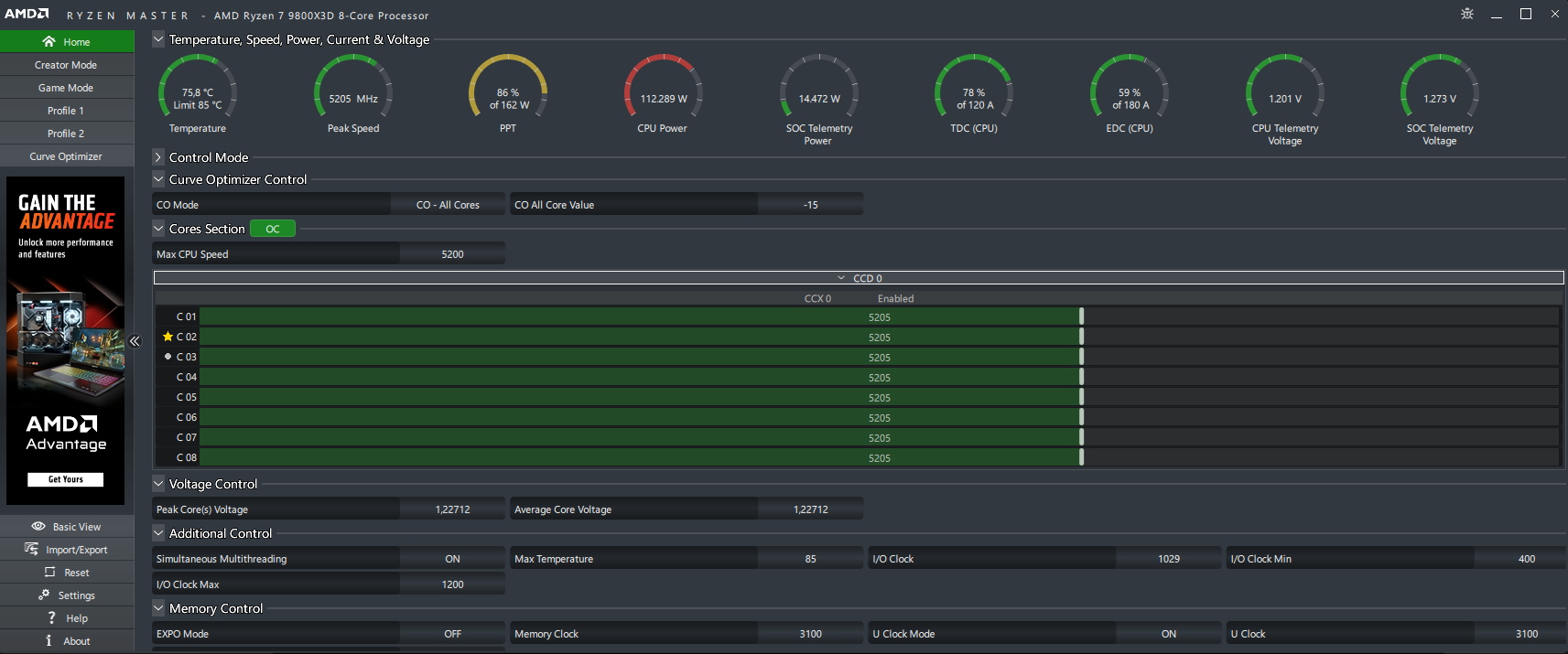Click the bug report icon in title bar

(1467, 14)
